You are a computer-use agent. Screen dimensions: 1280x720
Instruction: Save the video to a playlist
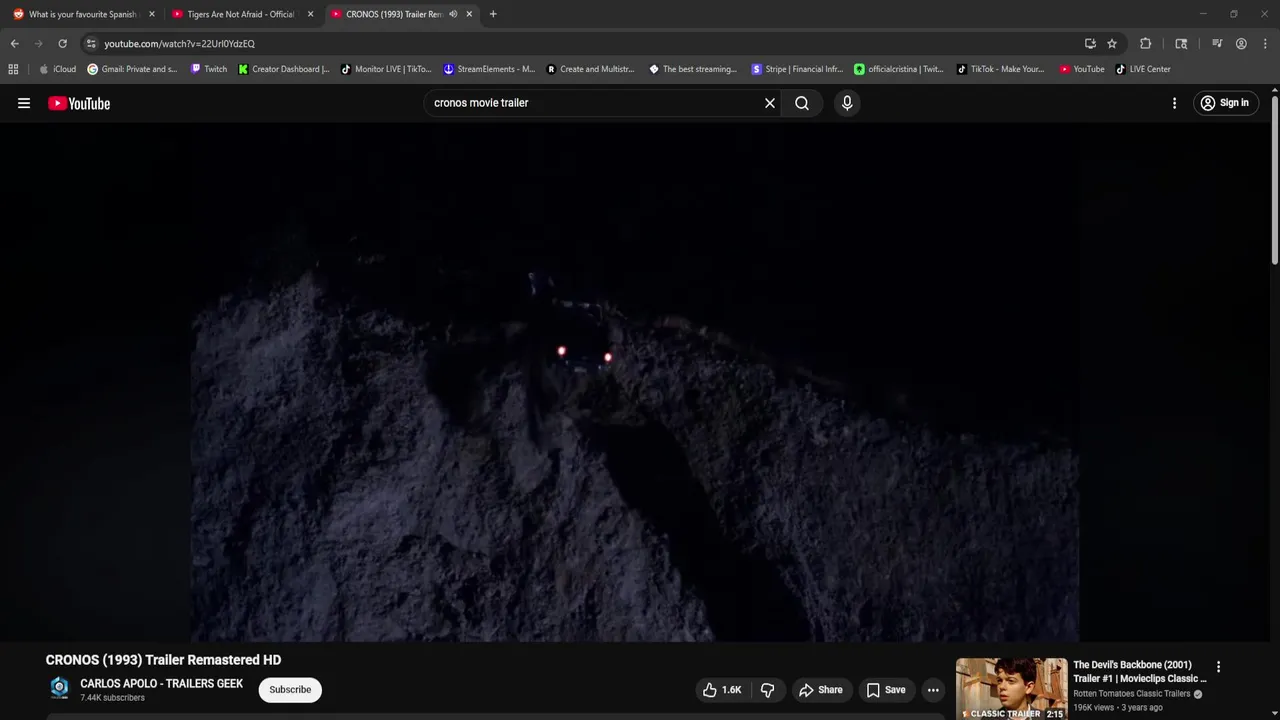[886, 690]
